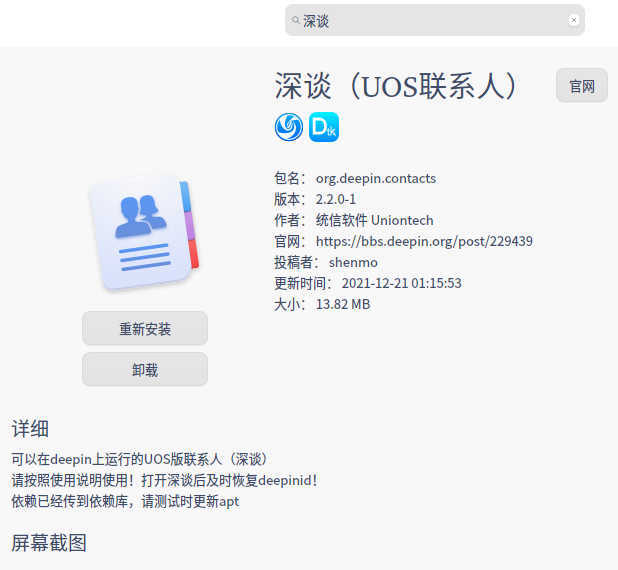Click the description line mentioning deepinid
Screen dimensions: 618x570
[164, 481]
